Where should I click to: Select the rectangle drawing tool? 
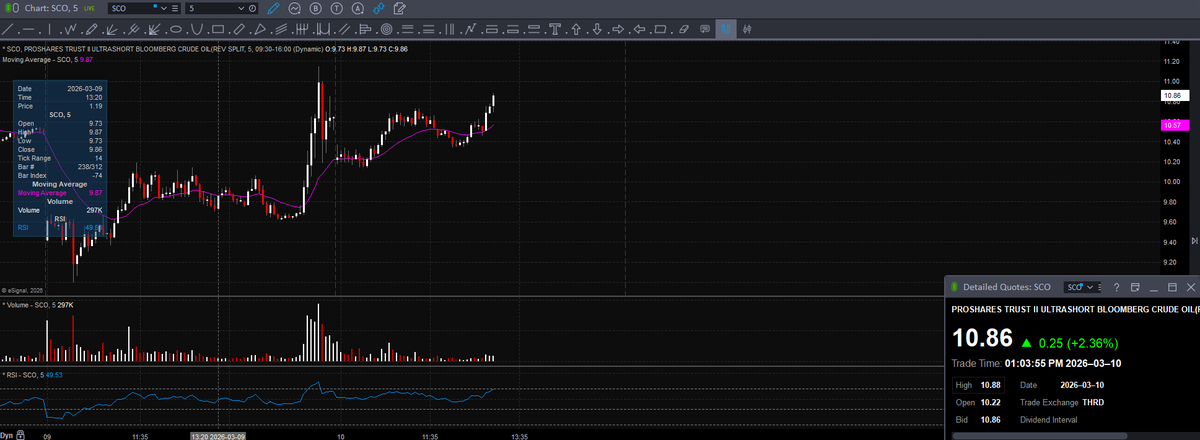[x=218, y=29]
